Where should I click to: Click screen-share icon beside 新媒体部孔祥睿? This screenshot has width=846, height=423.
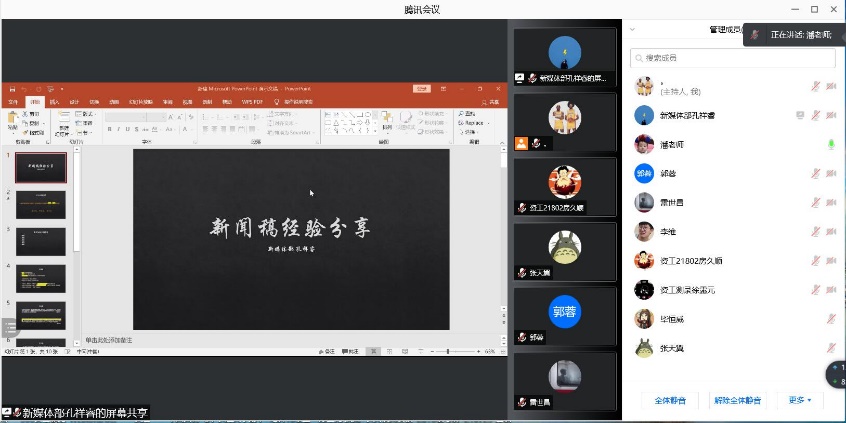(799, 116)
